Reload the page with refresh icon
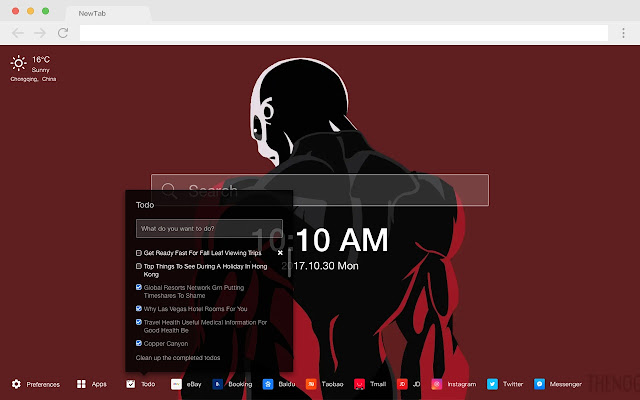 (63, 33)
